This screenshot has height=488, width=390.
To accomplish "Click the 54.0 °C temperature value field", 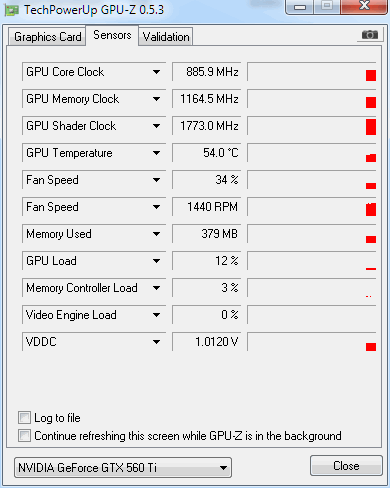I will (206, 153).
